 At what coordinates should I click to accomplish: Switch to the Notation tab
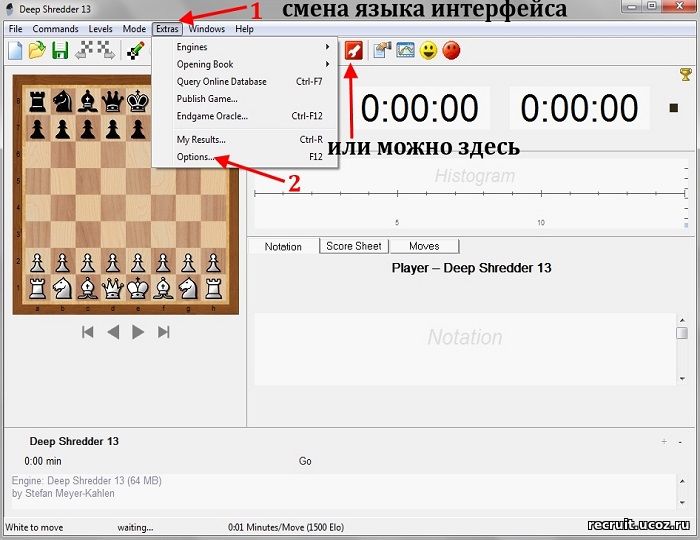283,247
